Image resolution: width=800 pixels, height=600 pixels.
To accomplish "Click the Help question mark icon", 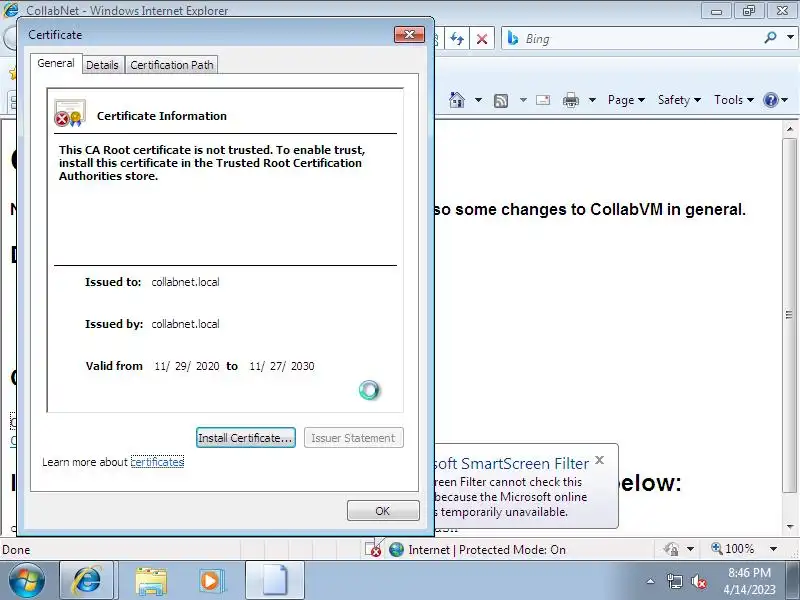I will click(770, 100).
